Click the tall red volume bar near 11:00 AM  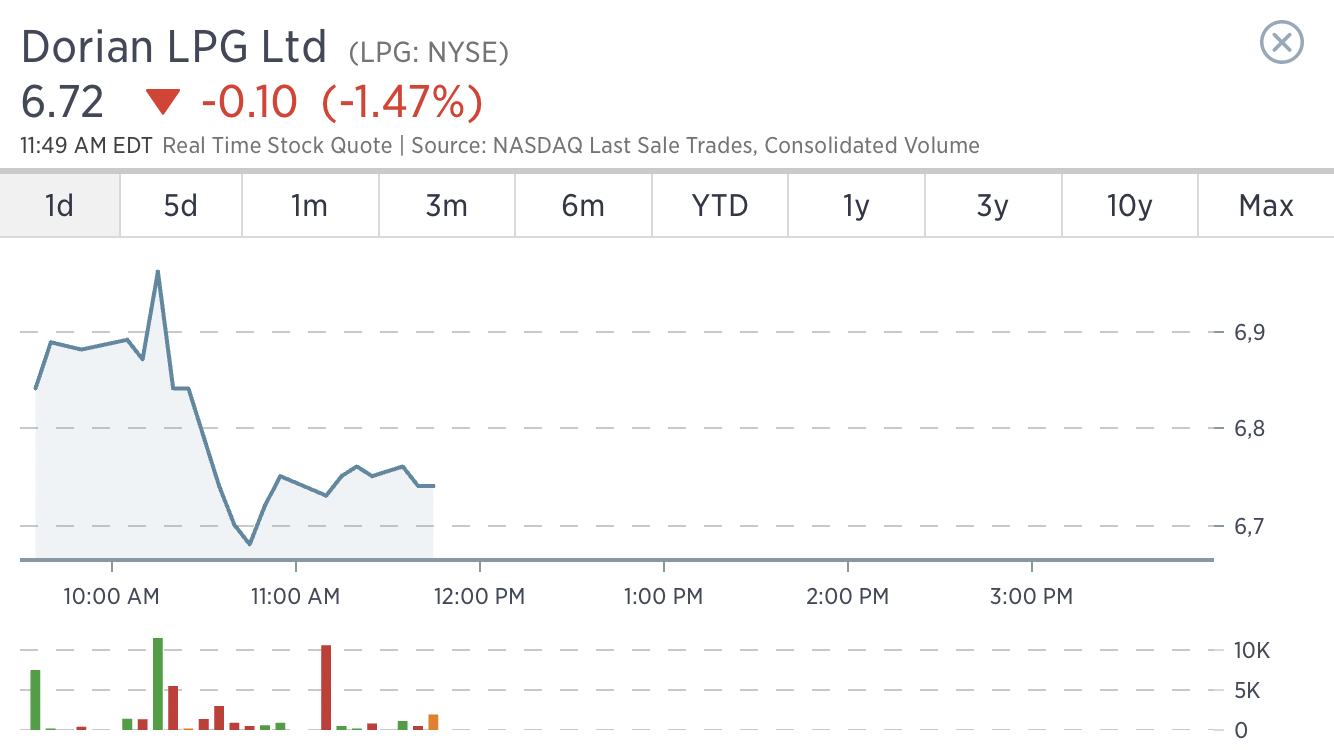click(326, 688)
